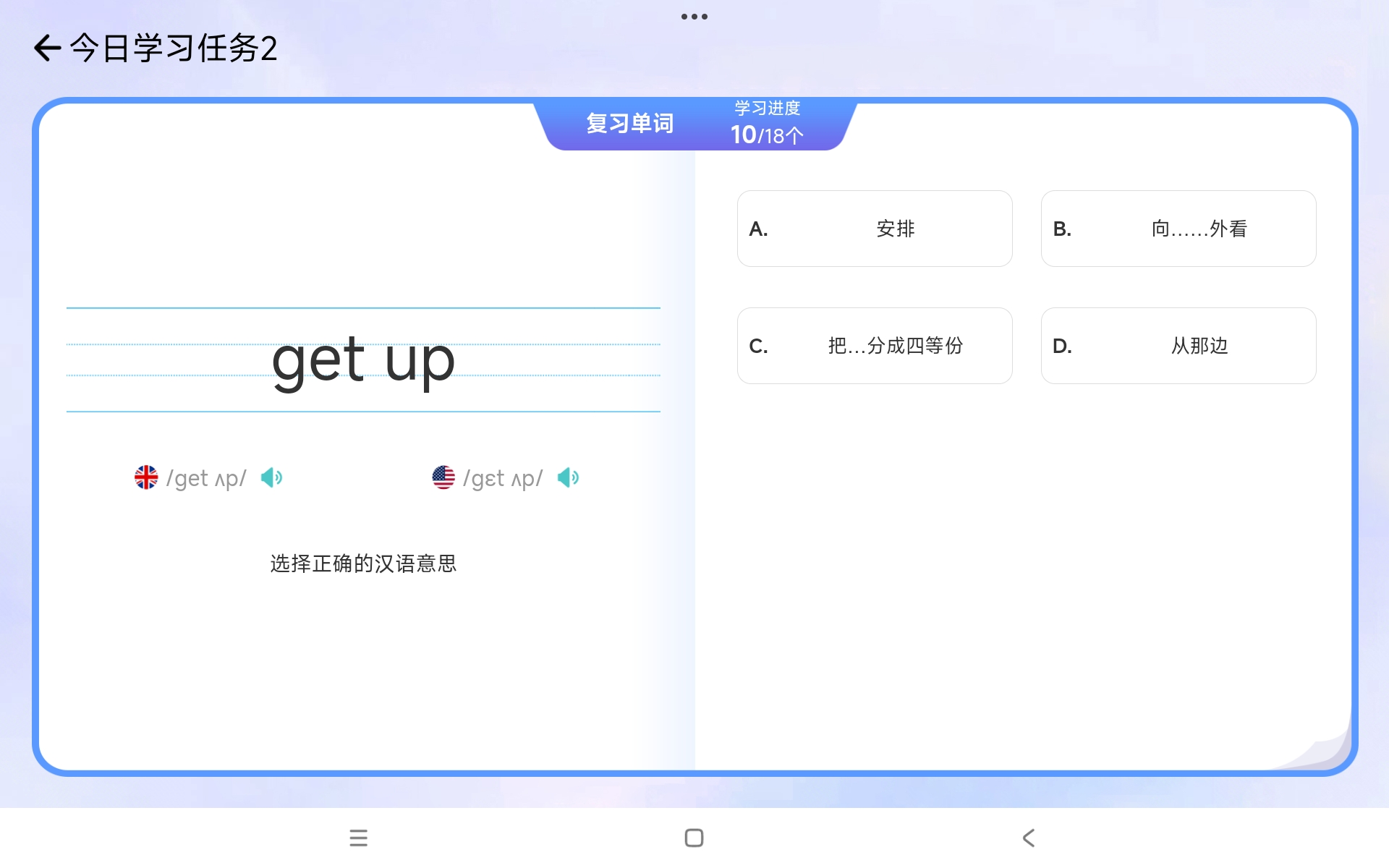1389x868 pixels.
Task: Tap the UK flag icon
Action: [x=146, y=477]
